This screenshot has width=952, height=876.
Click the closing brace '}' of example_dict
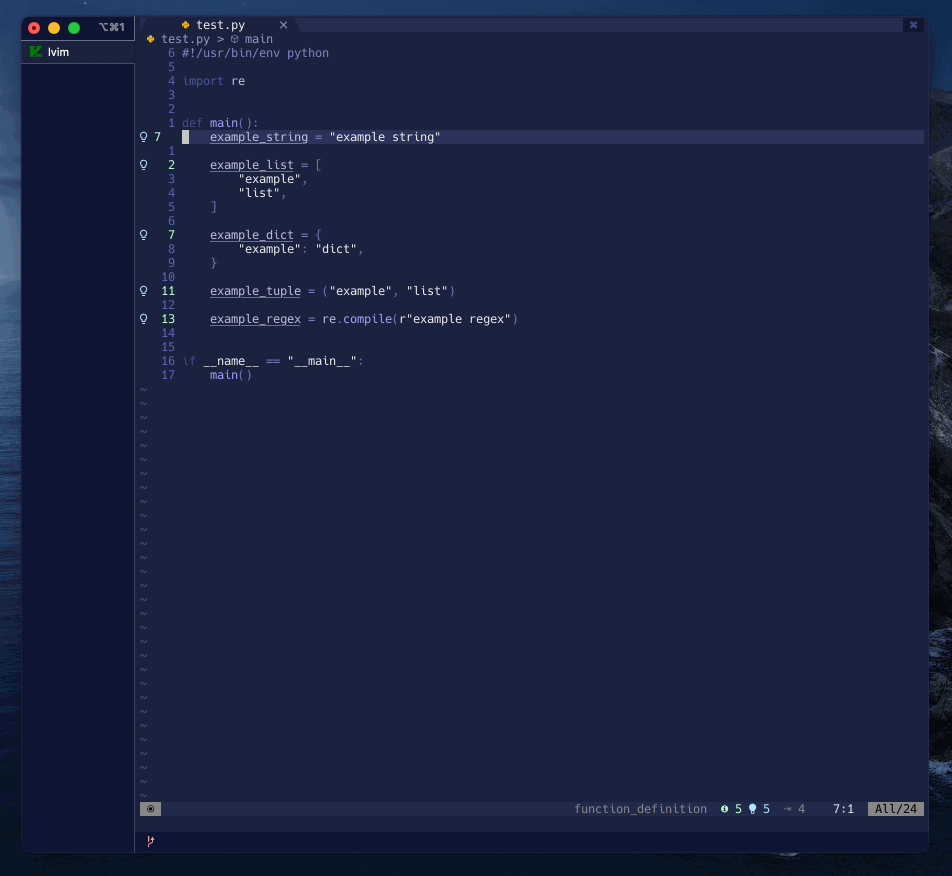coord(213,263)
